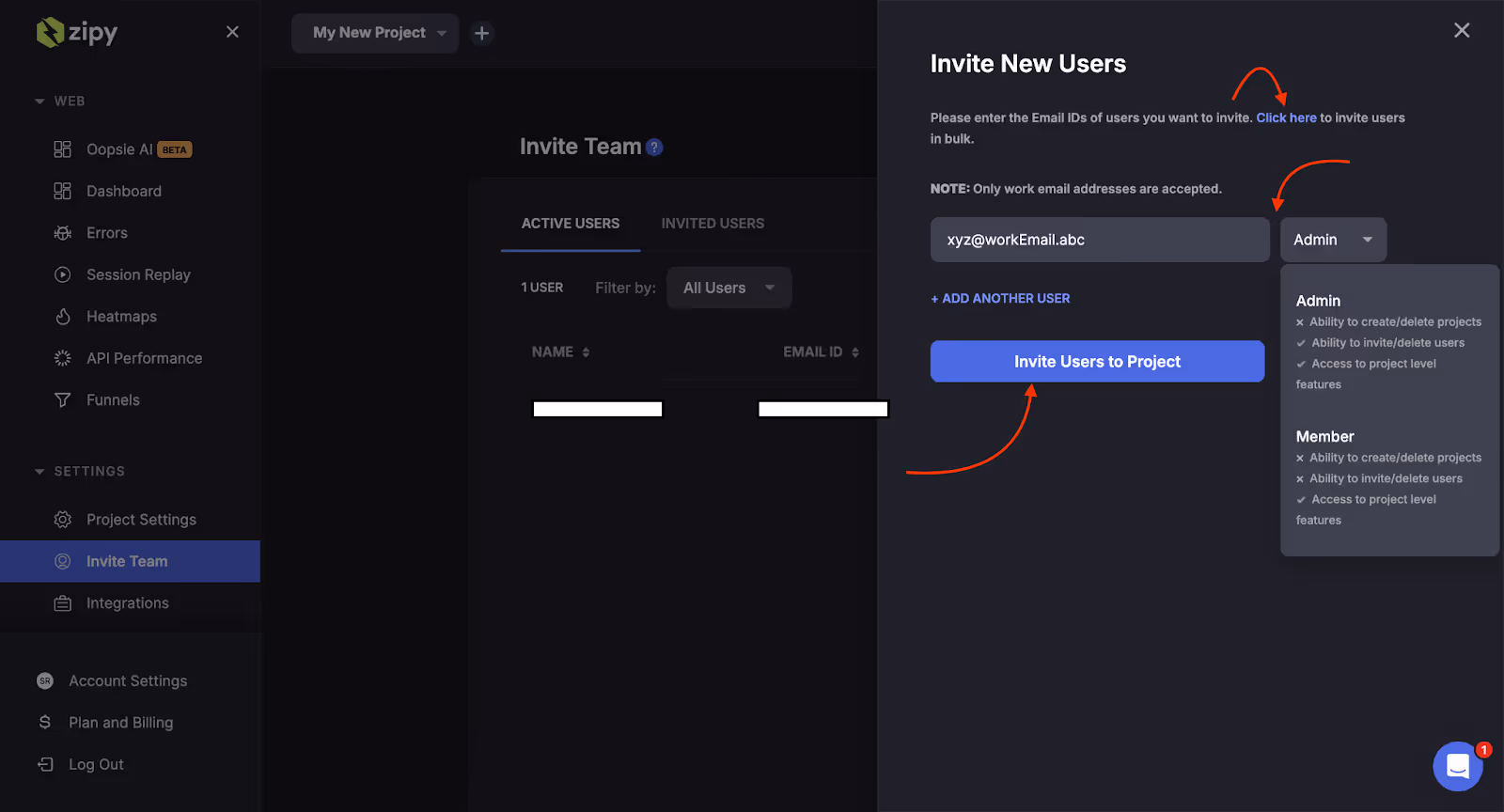Click the Oopsie AI sidebar icon
This screenshot has height=812, width=1504.
click(x=62, y=149)
